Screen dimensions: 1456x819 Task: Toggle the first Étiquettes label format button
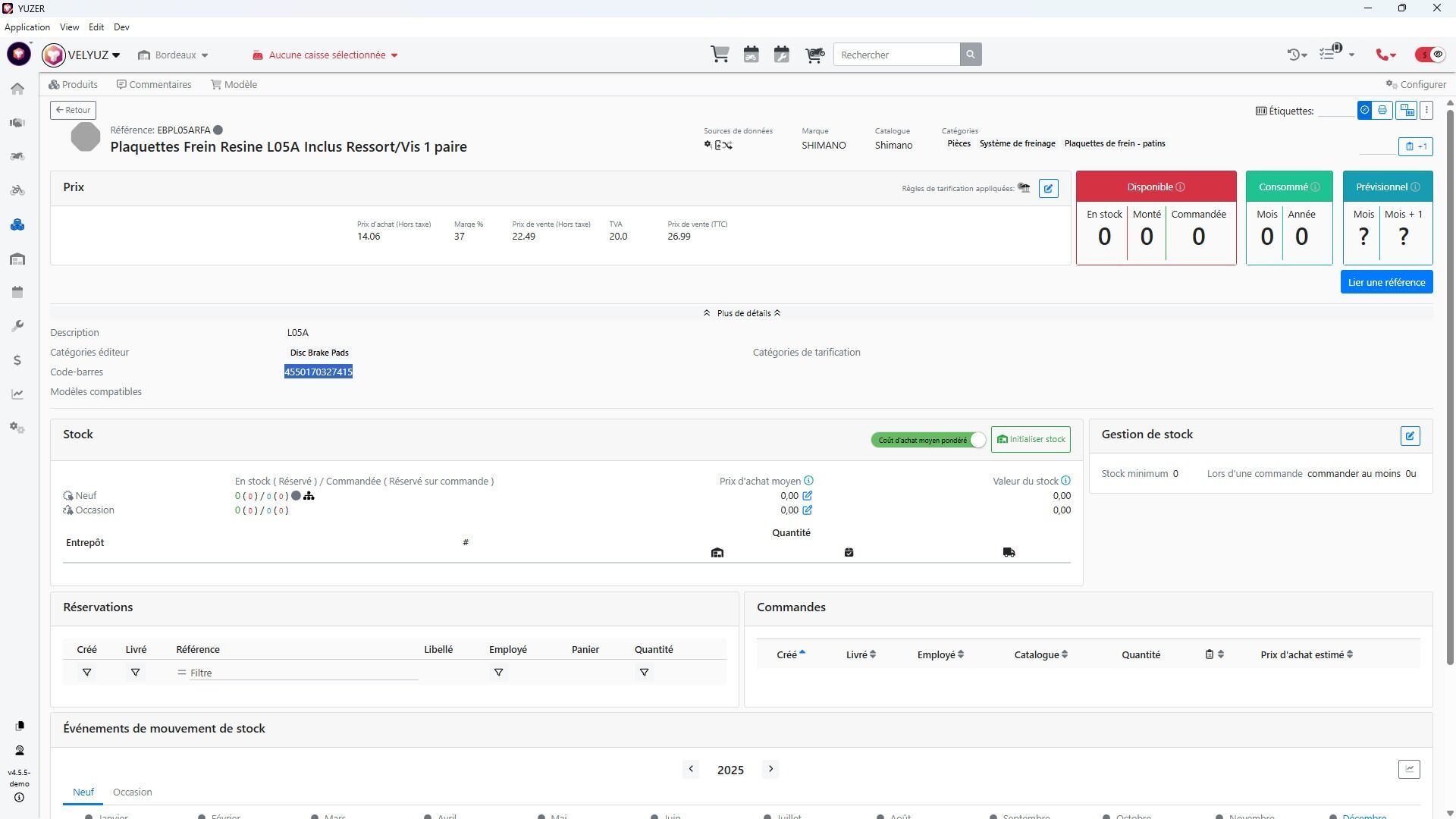pyautogui.click(x=1364, y=111)
